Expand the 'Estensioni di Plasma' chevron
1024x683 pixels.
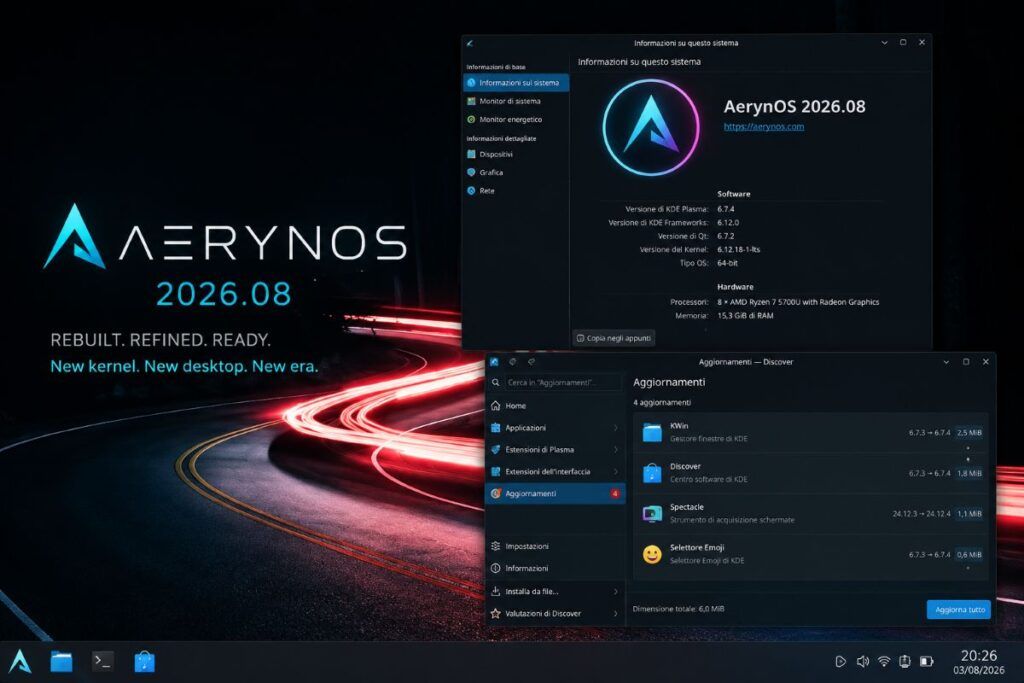coord(615,449)
